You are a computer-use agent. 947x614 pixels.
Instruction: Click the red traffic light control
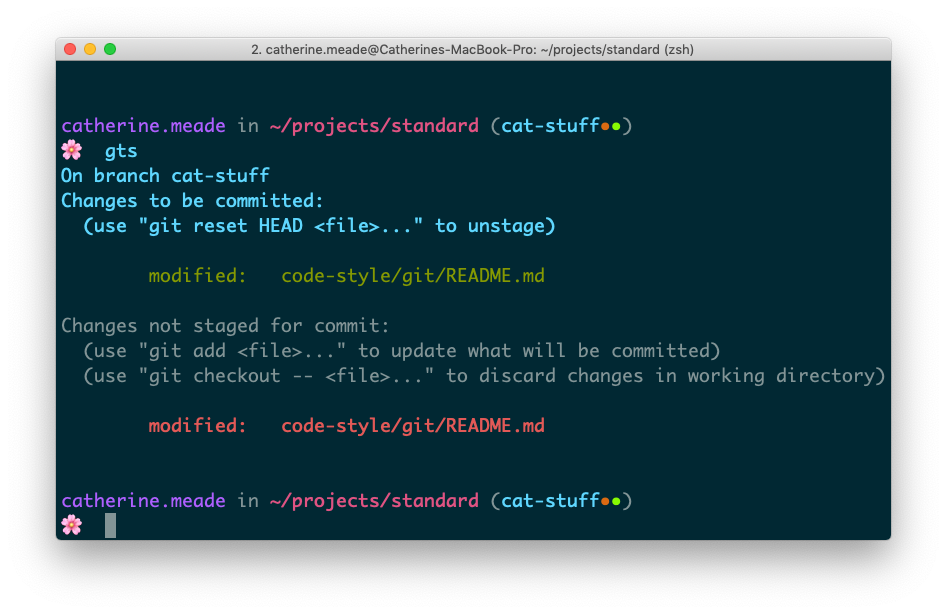pyautogui.click(x=69, y=47)
